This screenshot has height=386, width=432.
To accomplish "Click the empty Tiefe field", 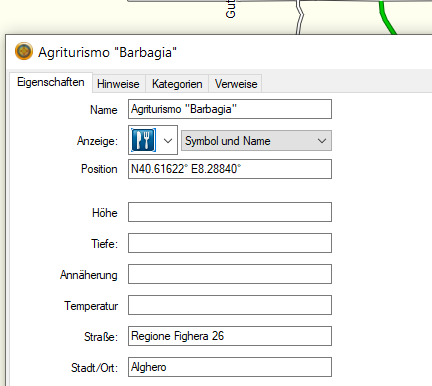I will tap(230, 243).
